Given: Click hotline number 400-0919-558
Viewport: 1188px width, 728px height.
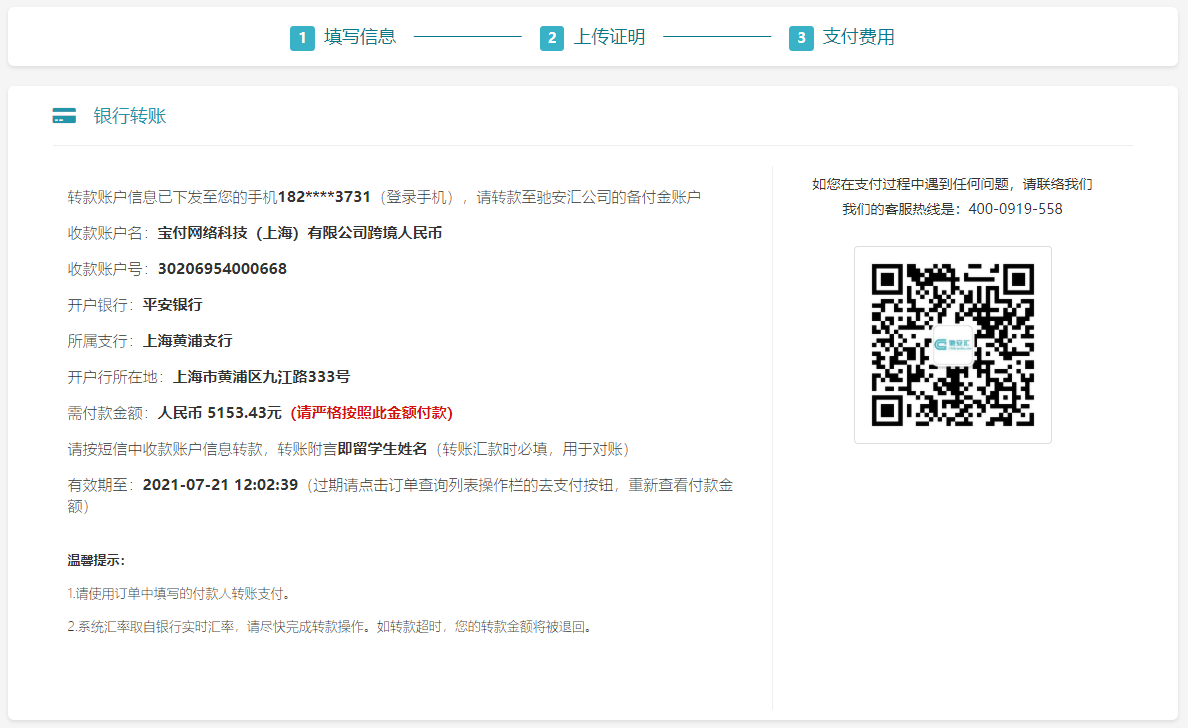Looking at the screenshot, I should tap(1015, 209).
